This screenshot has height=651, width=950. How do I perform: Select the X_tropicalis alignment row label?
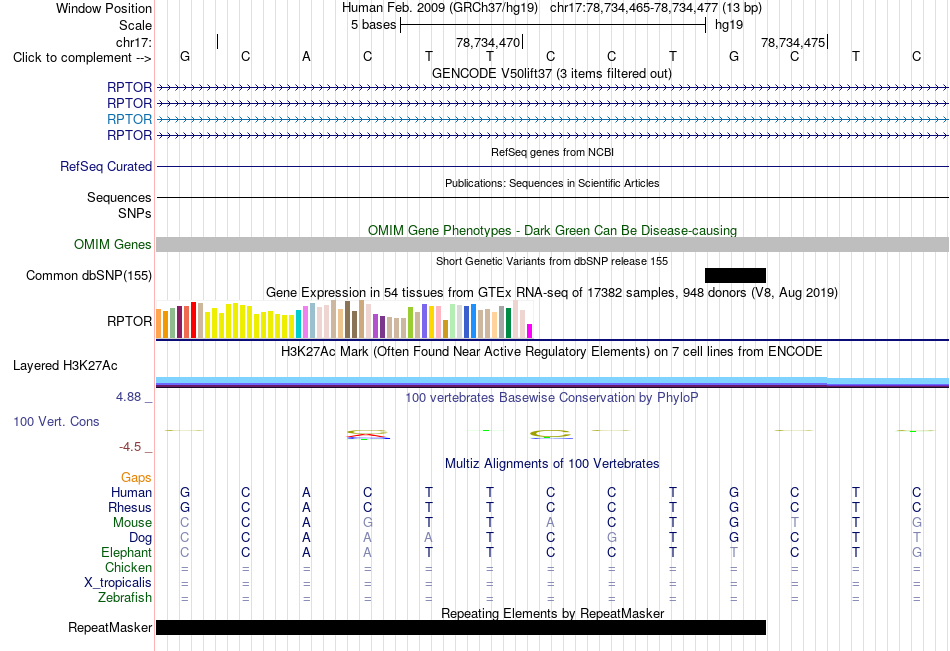pos(118,583)
